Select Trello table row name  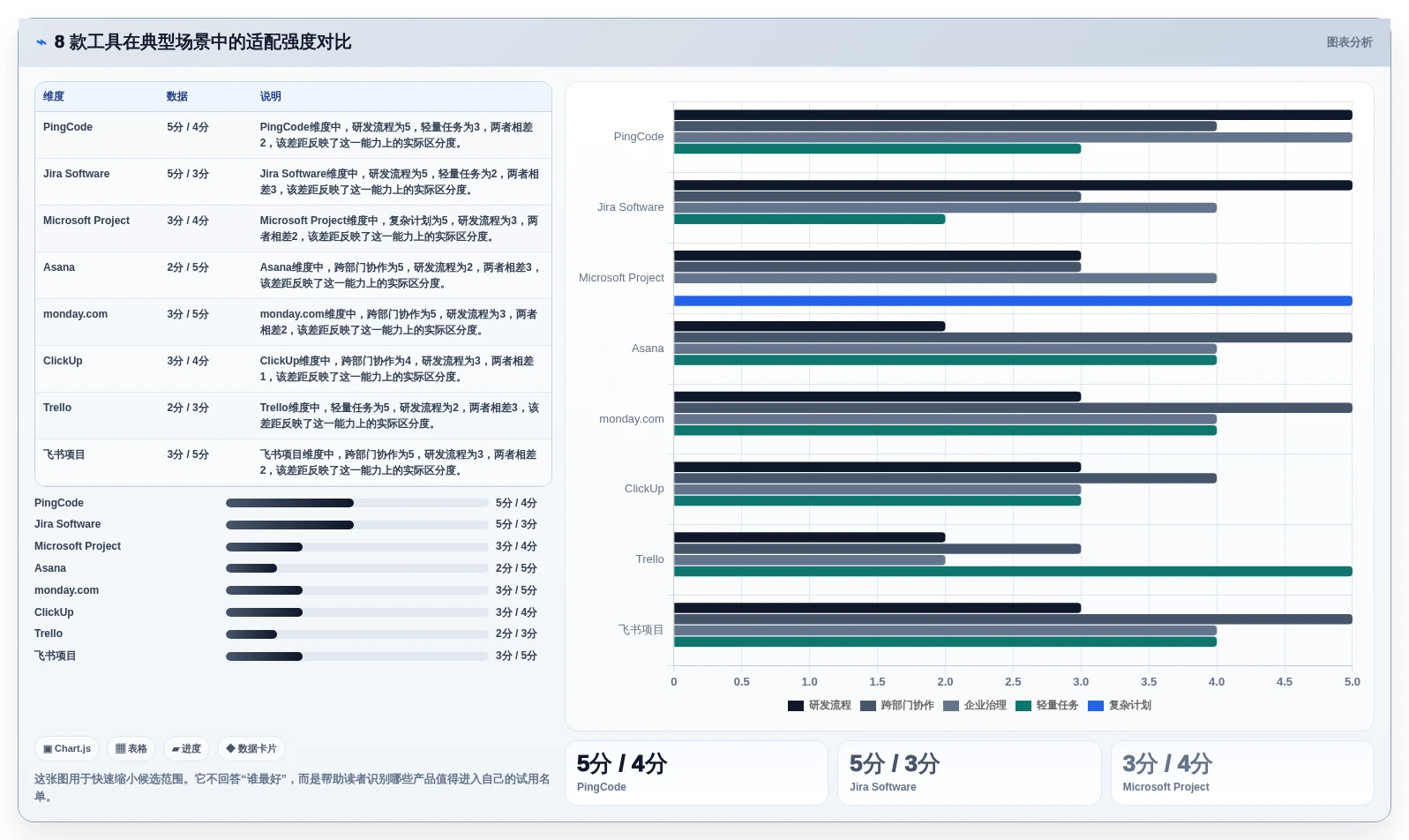(57, 408)
